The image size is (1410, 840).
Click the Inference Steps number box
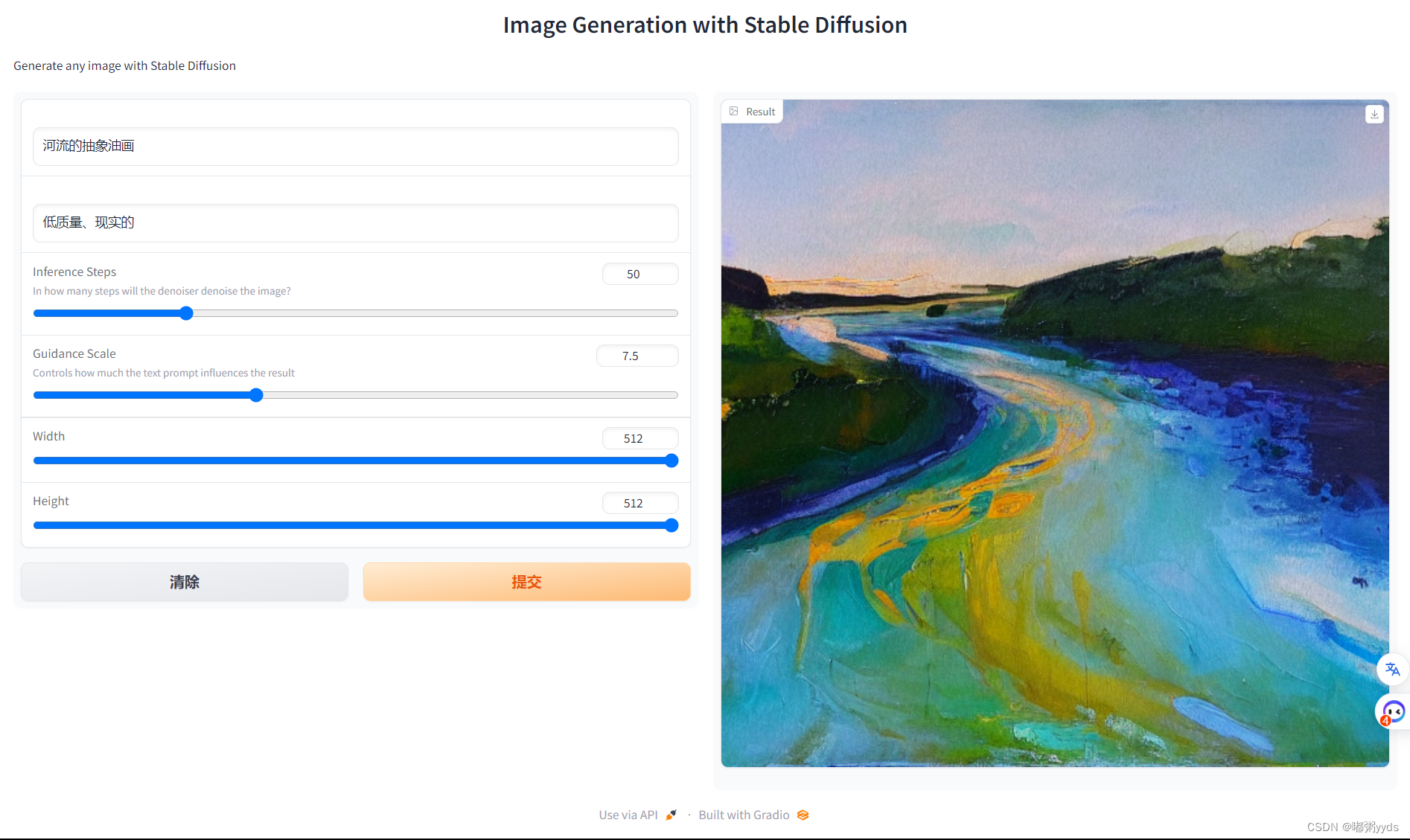tap(639, 274)
